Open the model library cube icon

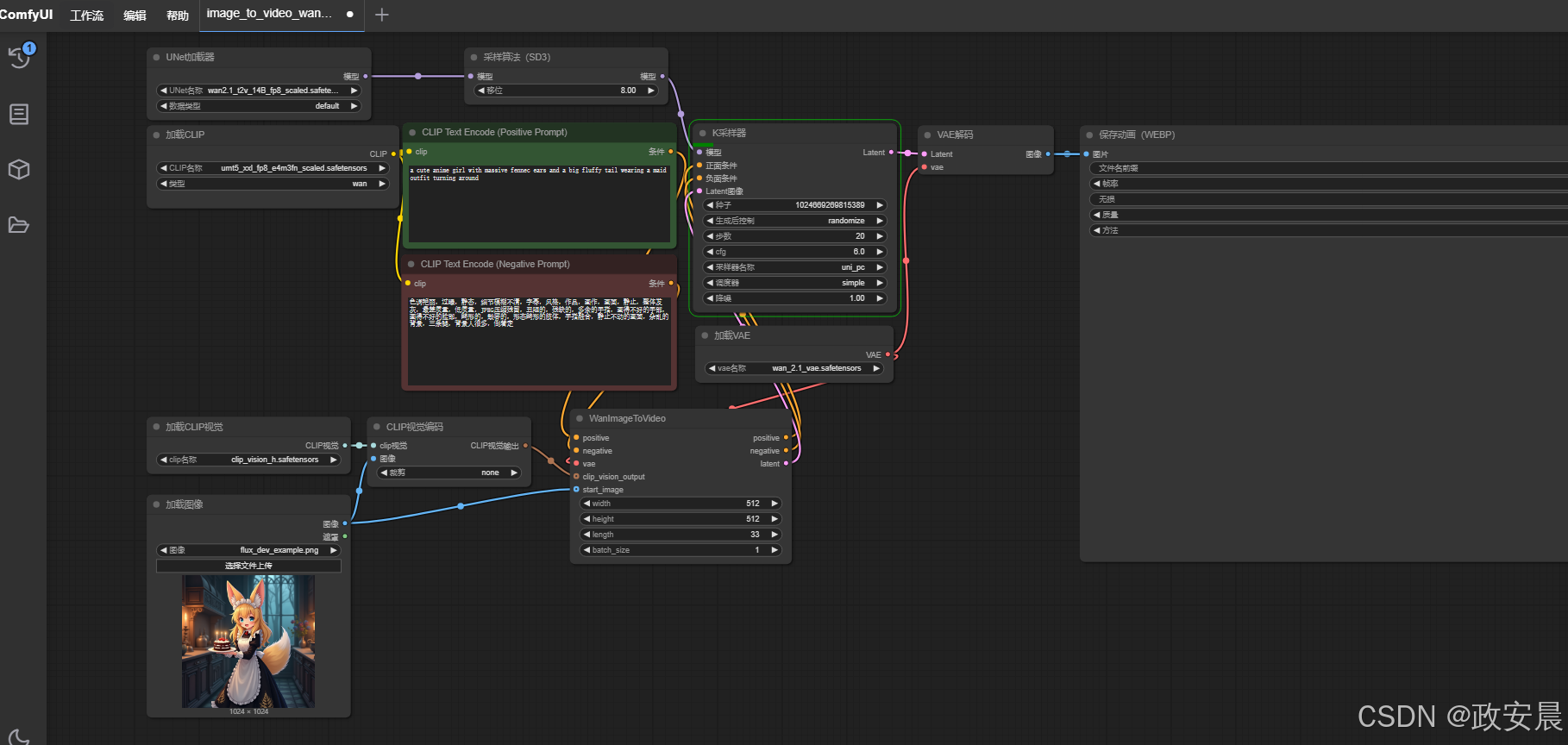tap(19, 169)
